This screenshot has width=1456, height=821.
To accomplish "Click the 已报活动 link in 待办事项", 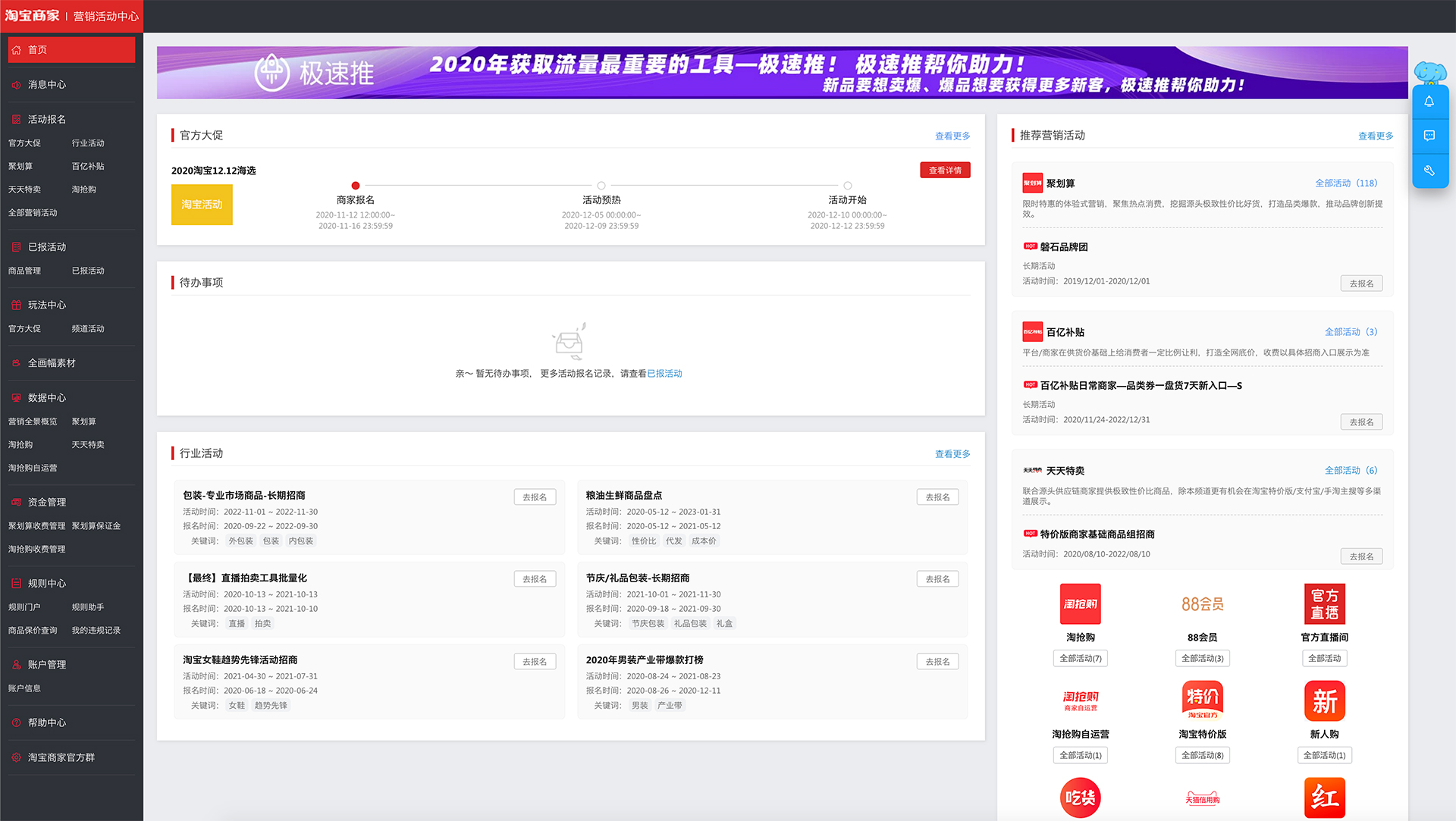I will point(664,374).
